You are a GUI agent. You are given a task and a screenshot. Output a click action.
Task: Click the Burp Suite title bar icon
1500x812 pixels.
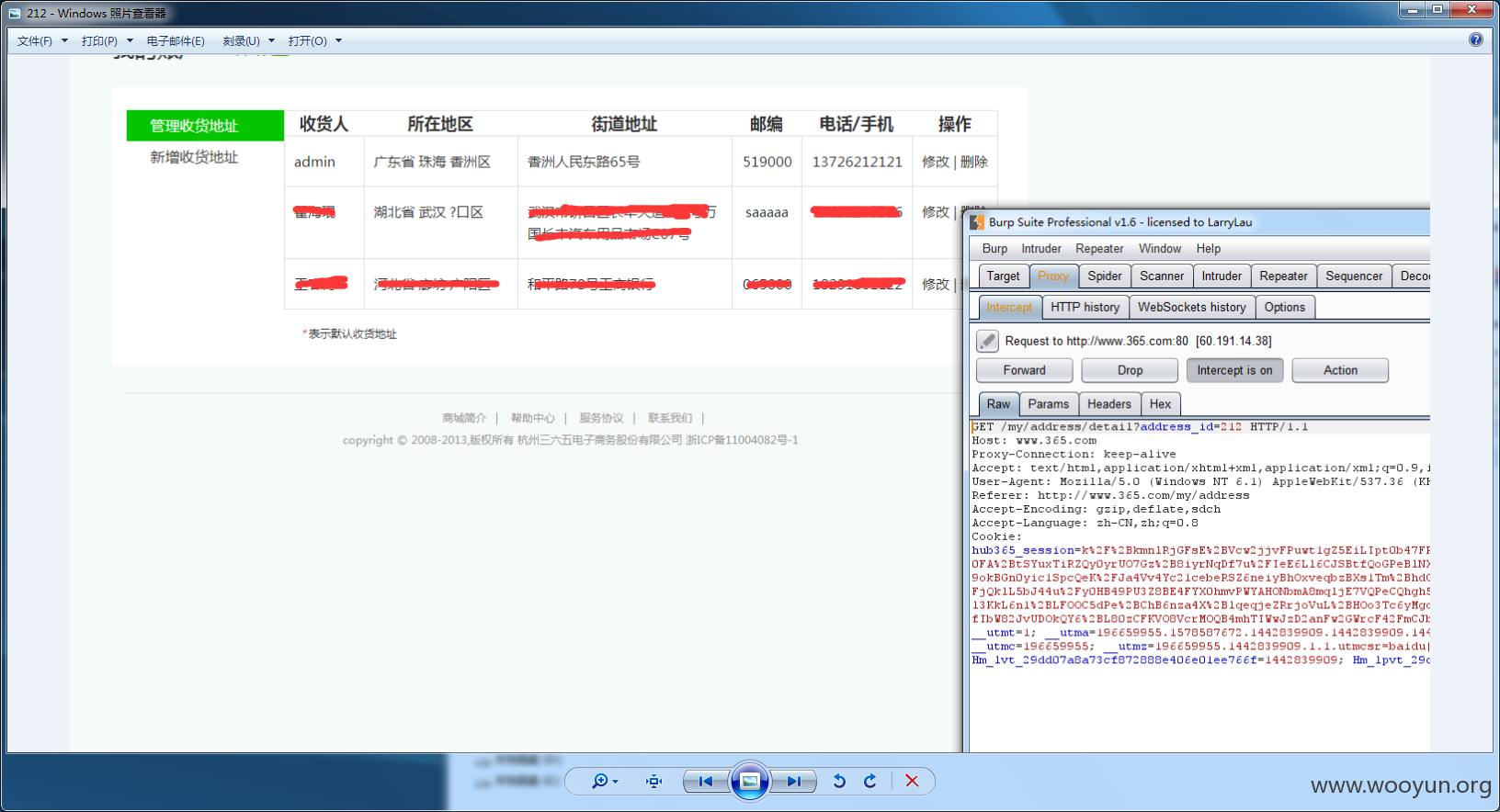point(978,222)
